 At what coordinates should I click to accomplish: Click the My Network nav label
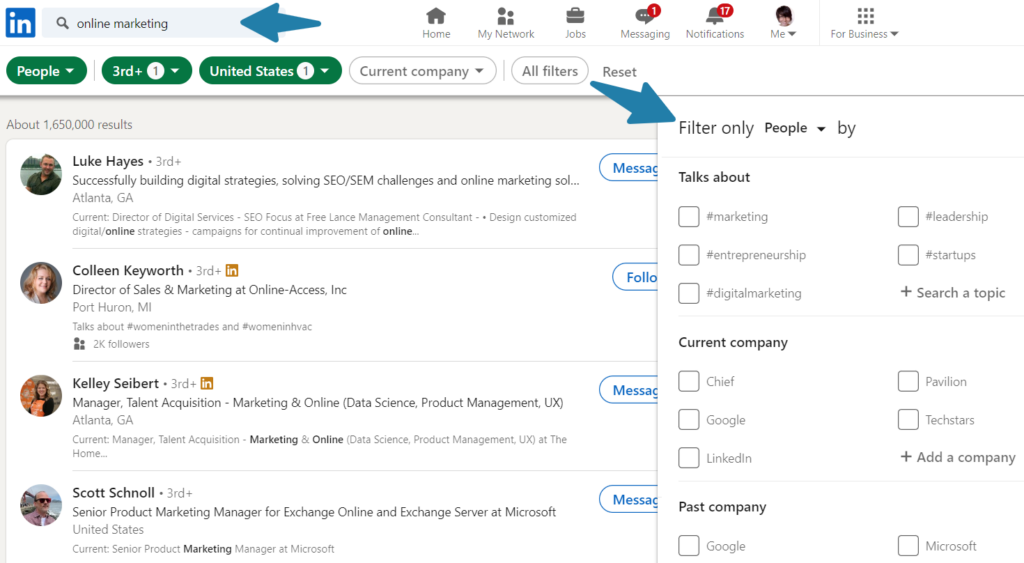coord(505,34)
